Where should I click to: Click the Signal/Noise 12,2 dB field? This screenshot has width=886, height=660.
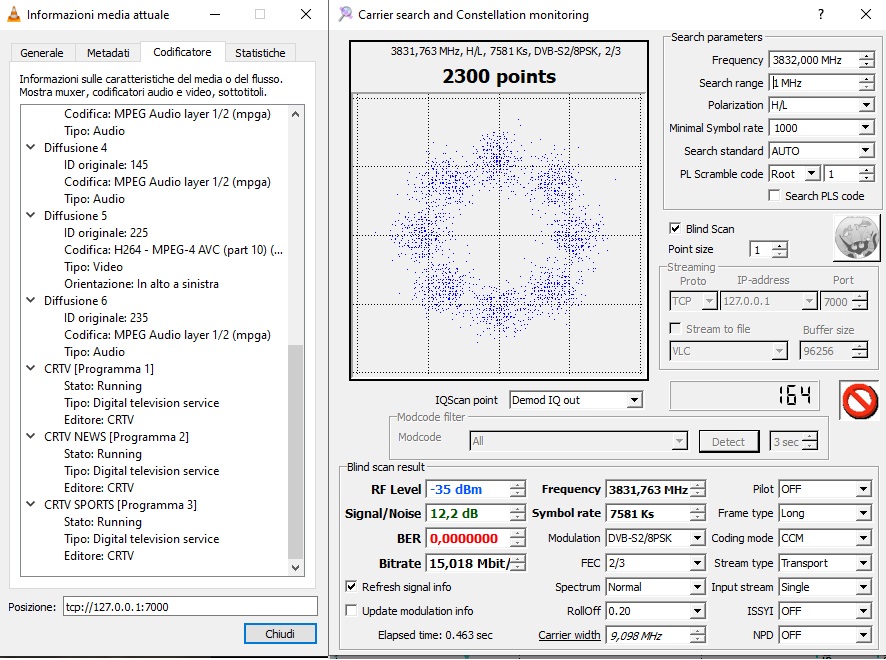tap(469, 513)
